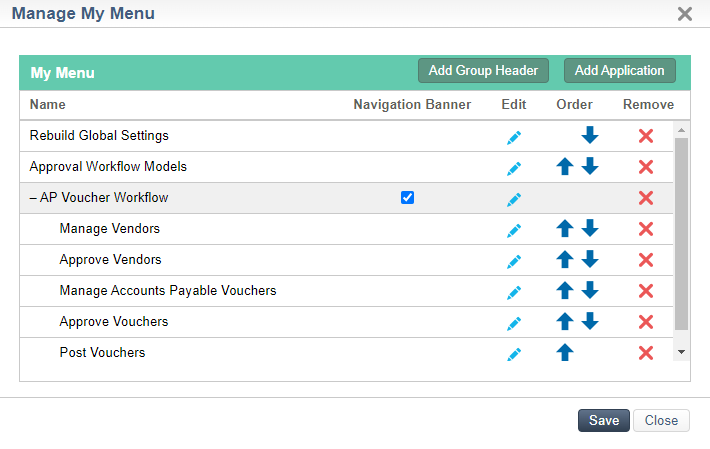Collapse the AP Voucher Workflow group
The image size is (710, 449).
pyautogui.click(x=33, y=198)
